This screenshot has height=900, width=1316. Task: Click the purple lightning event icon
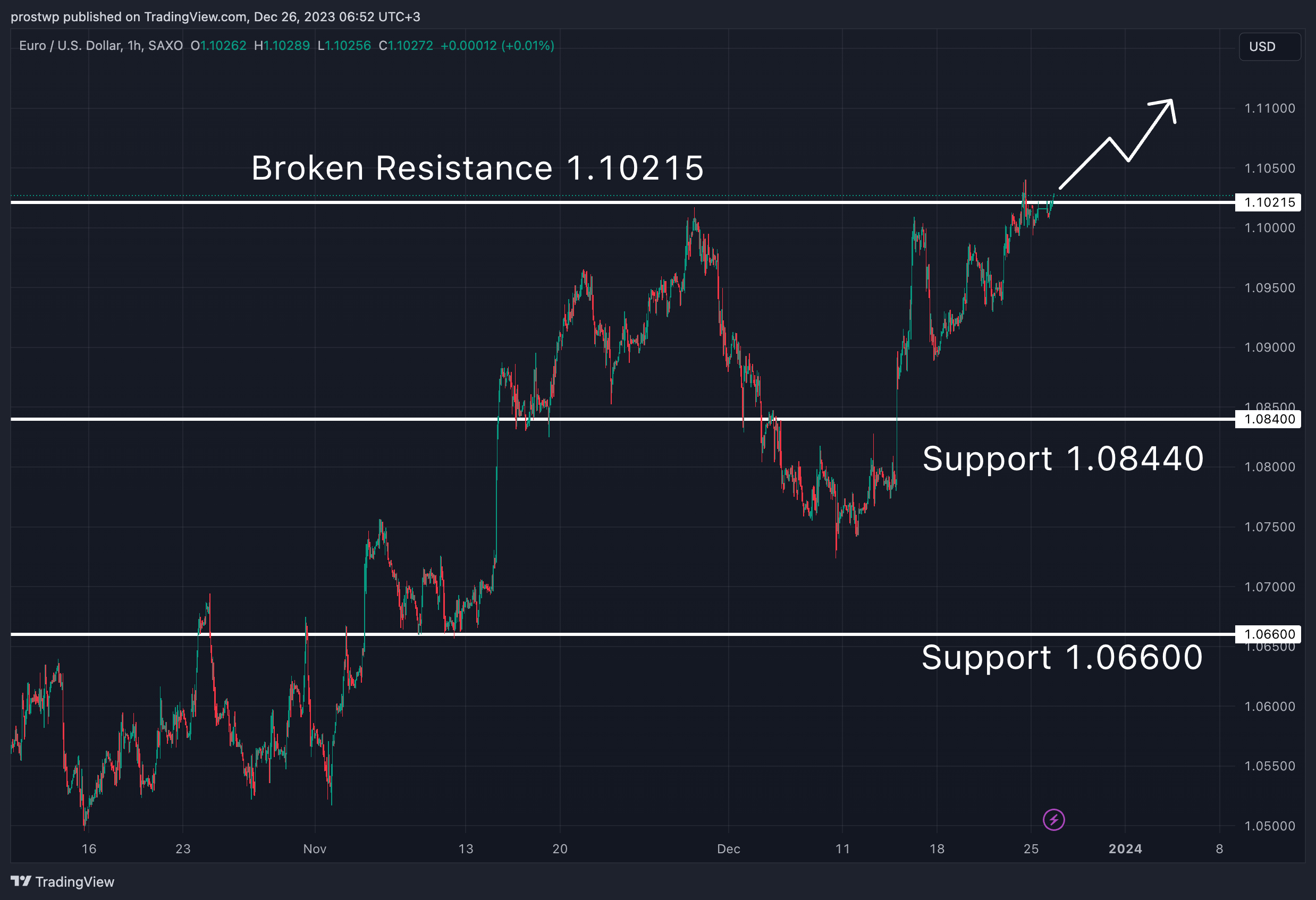(x=1054, y=820)
